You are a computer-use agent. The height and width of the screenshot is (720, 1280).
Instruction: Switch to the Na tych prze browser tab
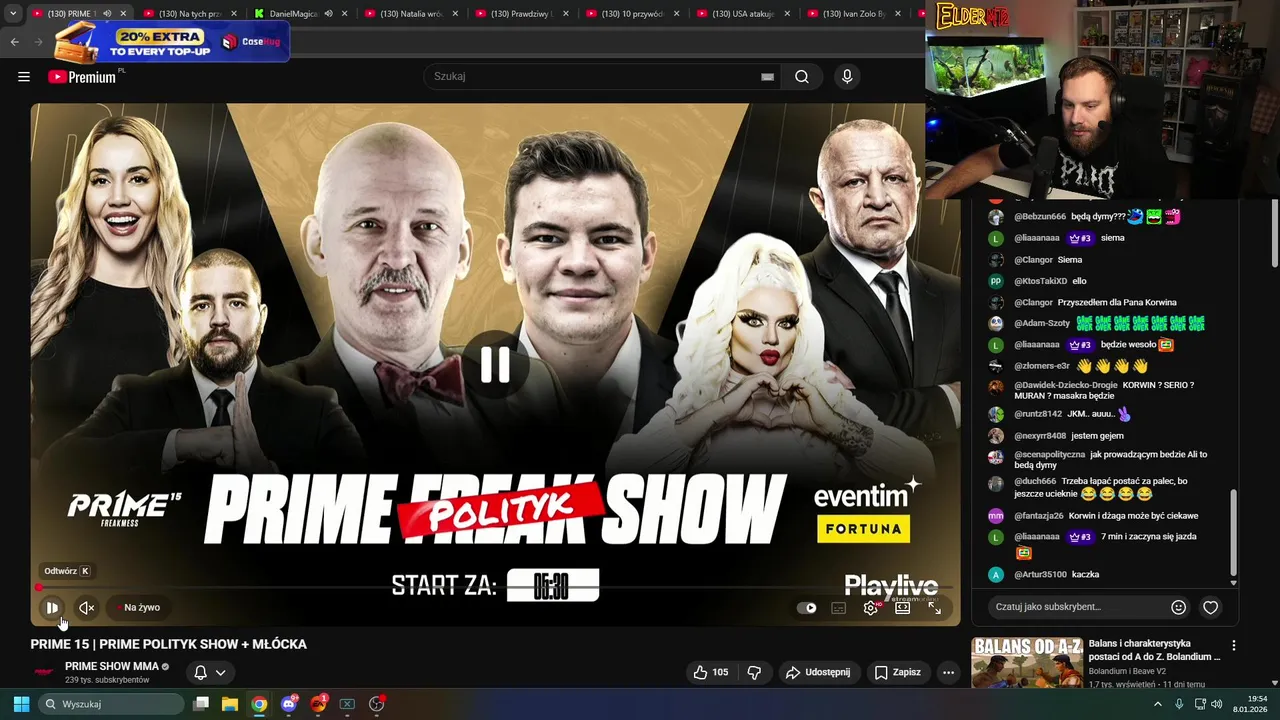[190, 14]
